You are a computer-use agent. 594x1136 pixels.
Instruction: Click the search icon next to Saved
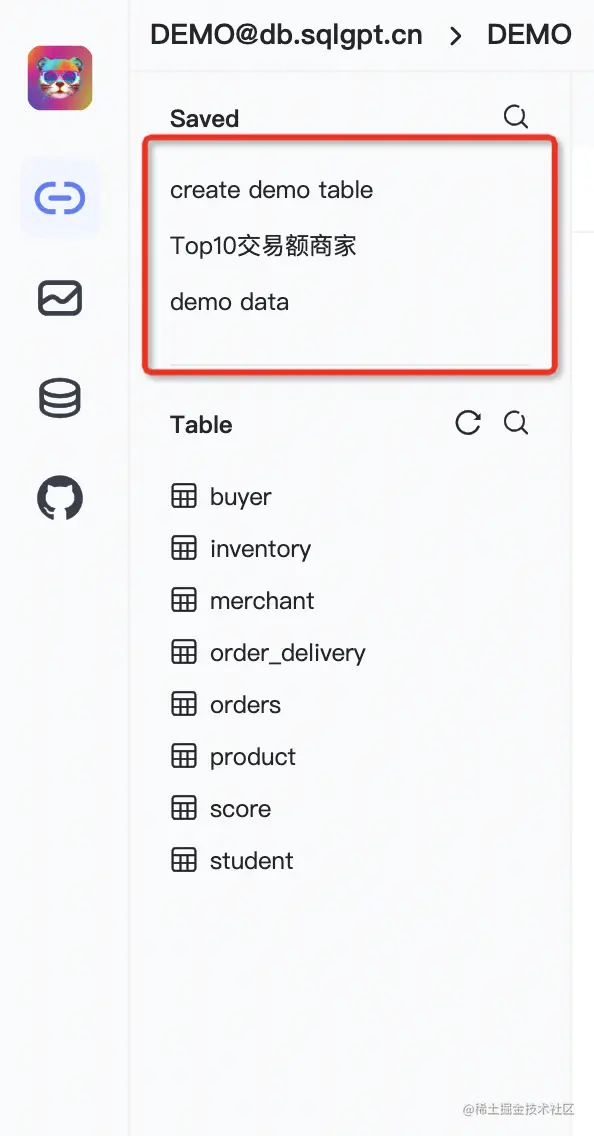tap(516, 117)
